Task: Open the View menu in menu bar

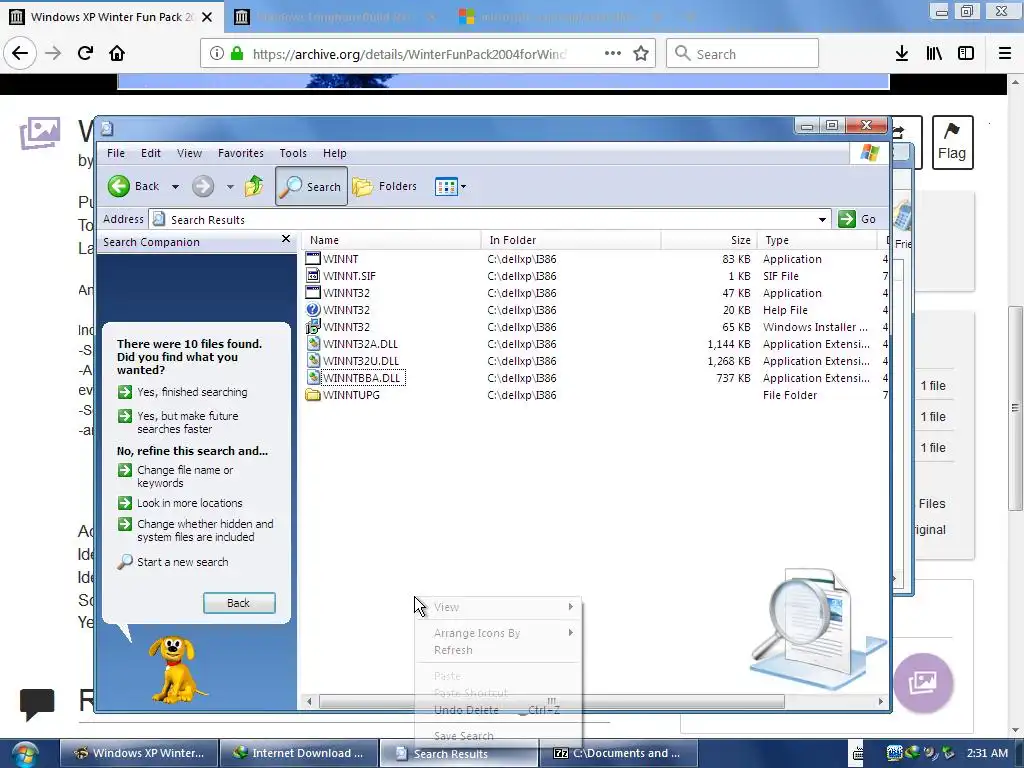Action: pyautogui.click(x=189, y=153)
